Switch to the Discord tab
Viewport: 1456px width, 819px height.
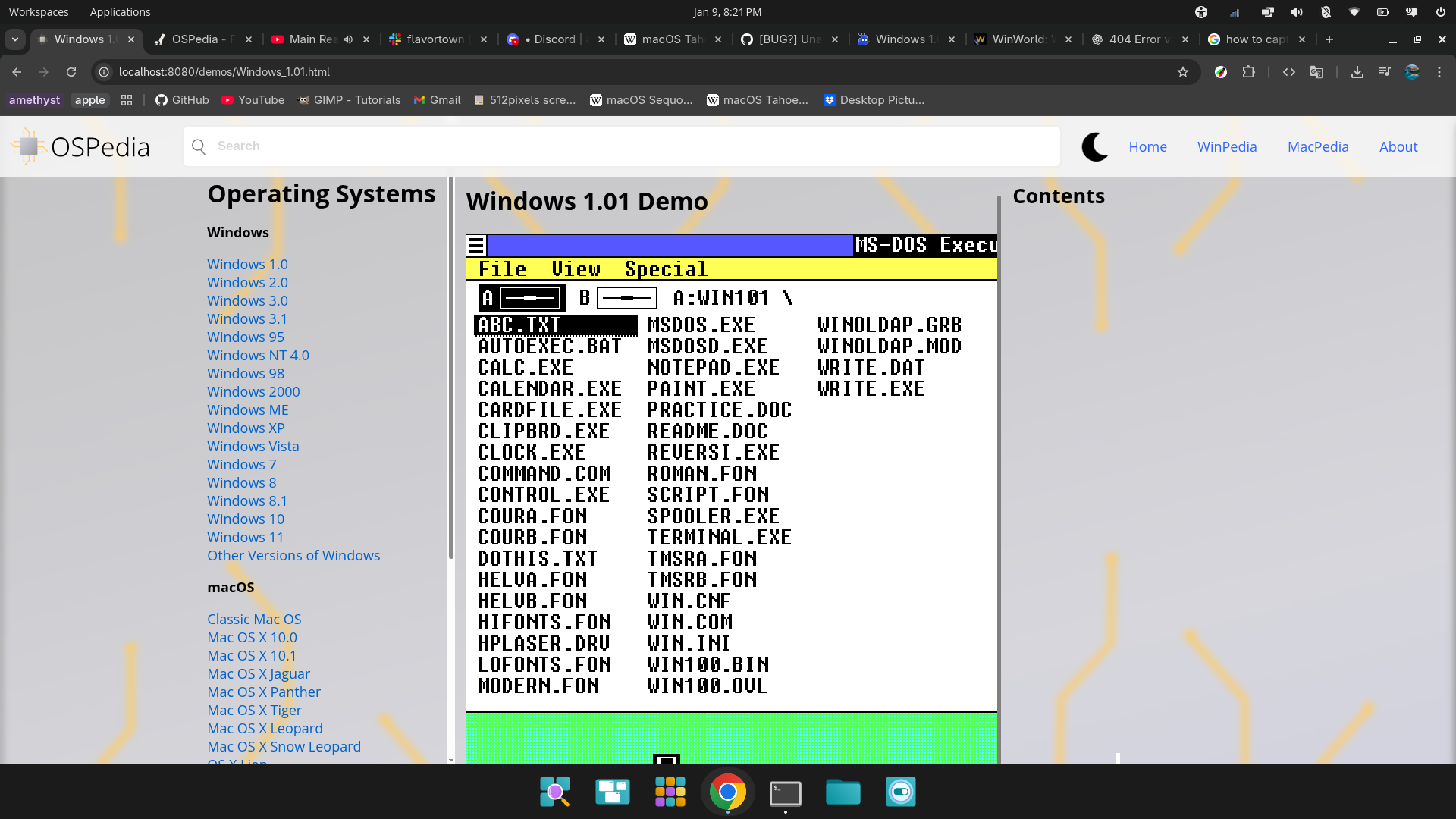[x=554, y=39]
